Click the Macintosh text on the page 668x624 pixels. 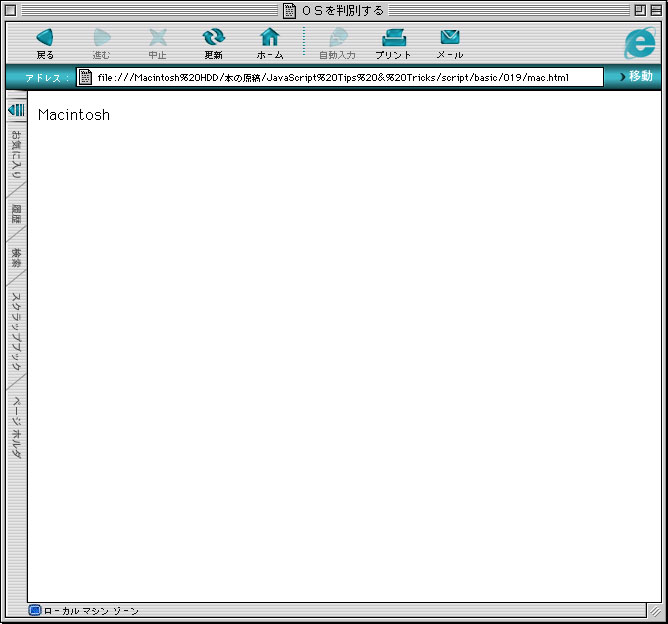pyautogui.click(x=74, y=115)
